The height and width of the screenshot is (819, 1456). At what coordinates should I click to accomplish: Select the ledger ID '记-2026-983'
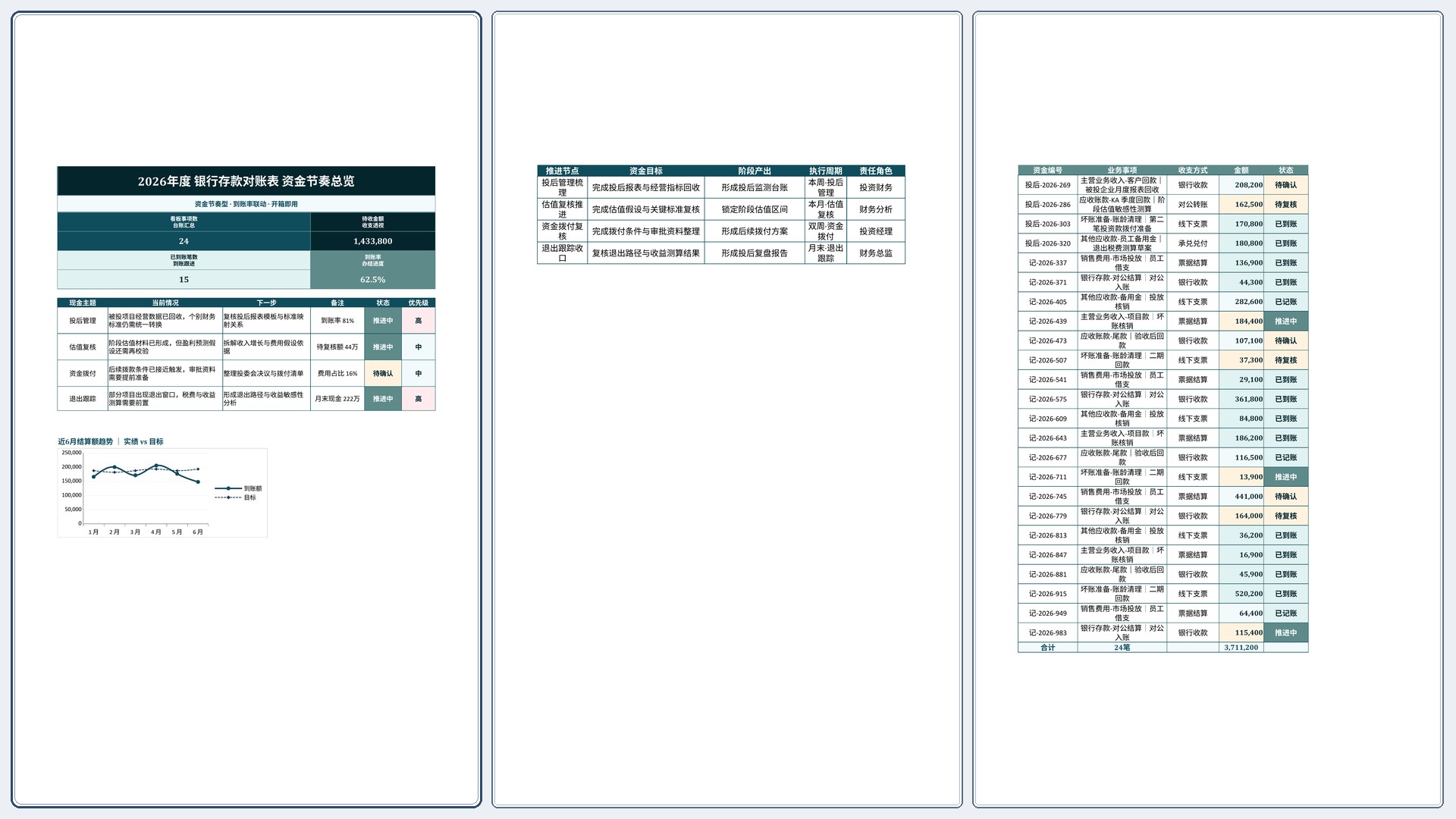[1047, 633]
